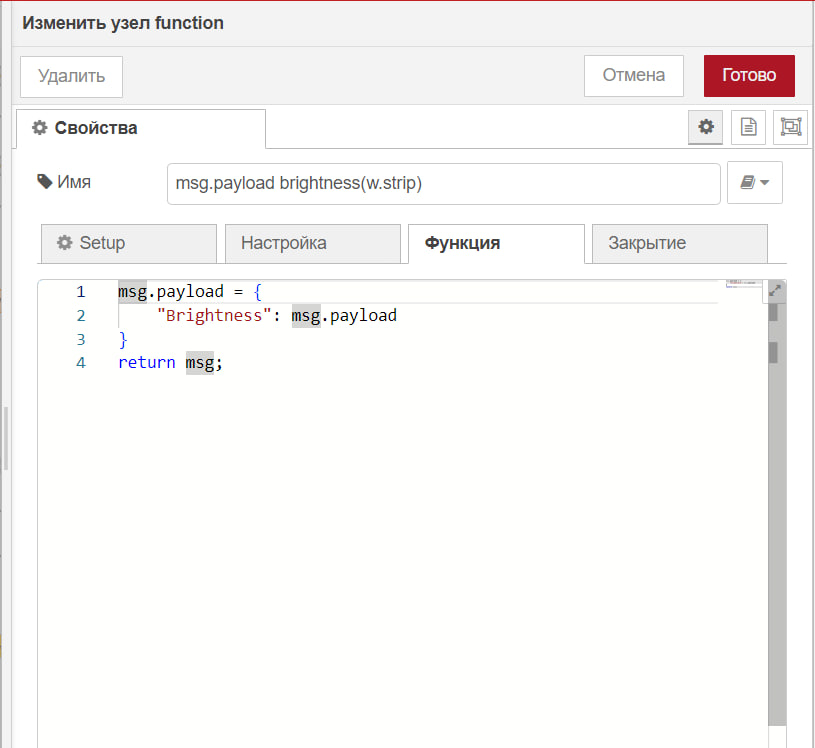
Task: Select the Функция tab
Action: click(496, 243)
